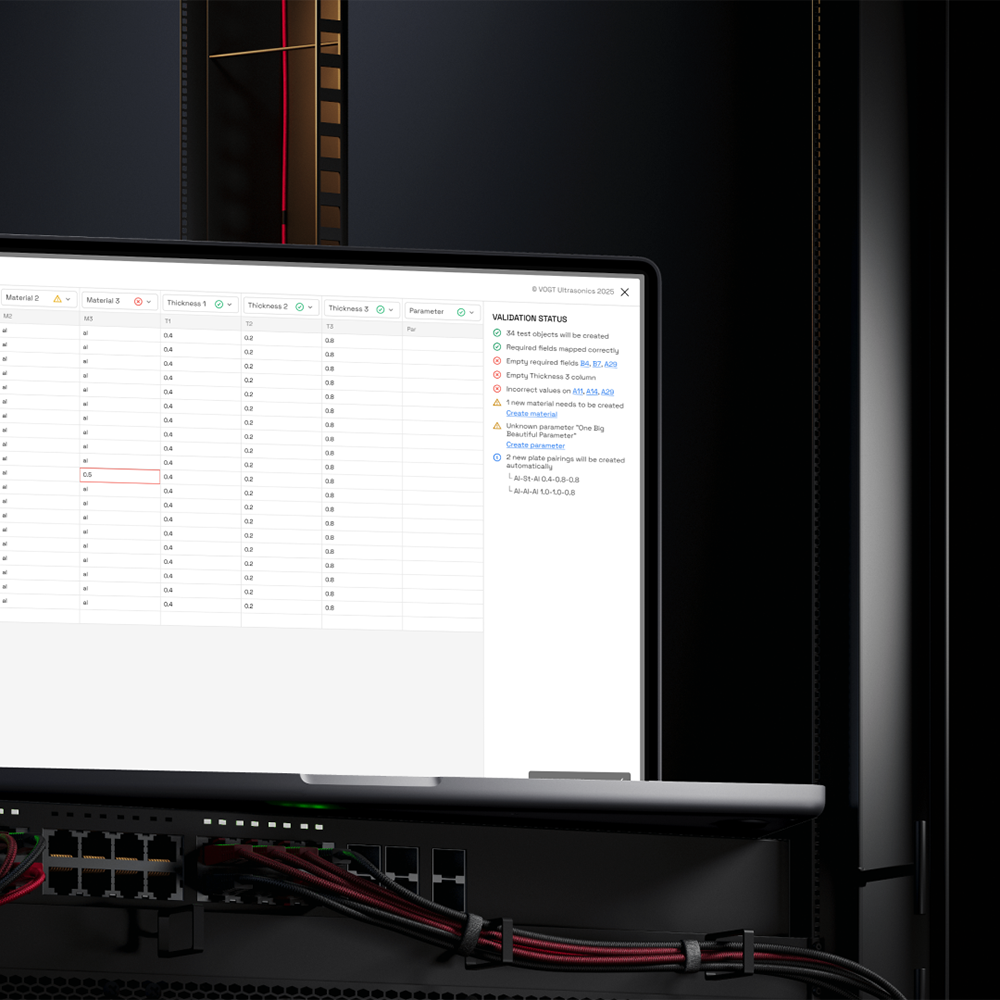Viewport: 1000px width, 1000px height.
Task: Click the blue info icon beside plate pairings
Action: [x=497, y=457]
